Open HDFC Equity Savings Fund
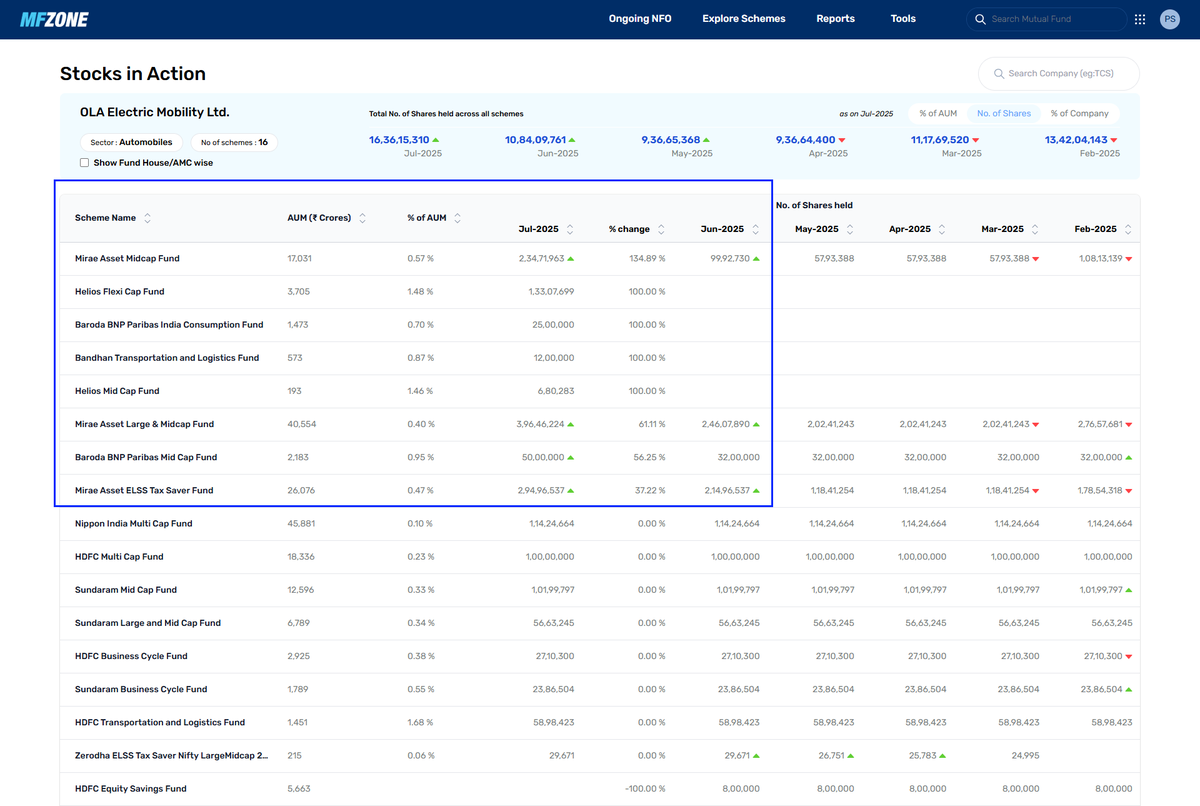 point(131,788)
